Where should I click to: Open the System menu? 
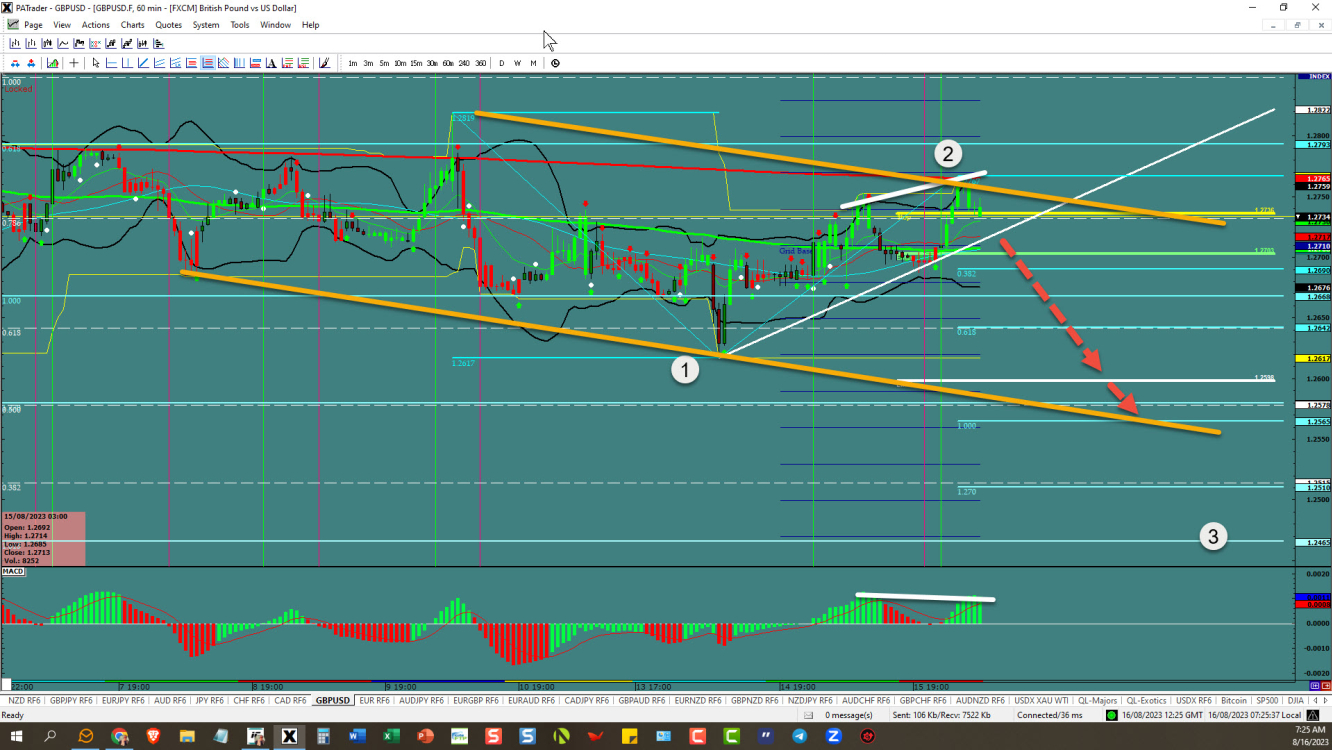(x=206, y=25)
